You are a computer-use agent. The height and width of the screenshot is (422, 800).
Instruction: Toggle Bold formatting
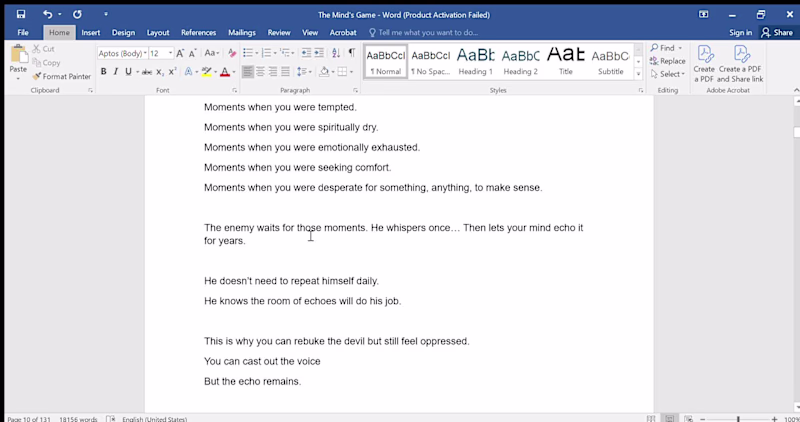[x=104, y=71]
